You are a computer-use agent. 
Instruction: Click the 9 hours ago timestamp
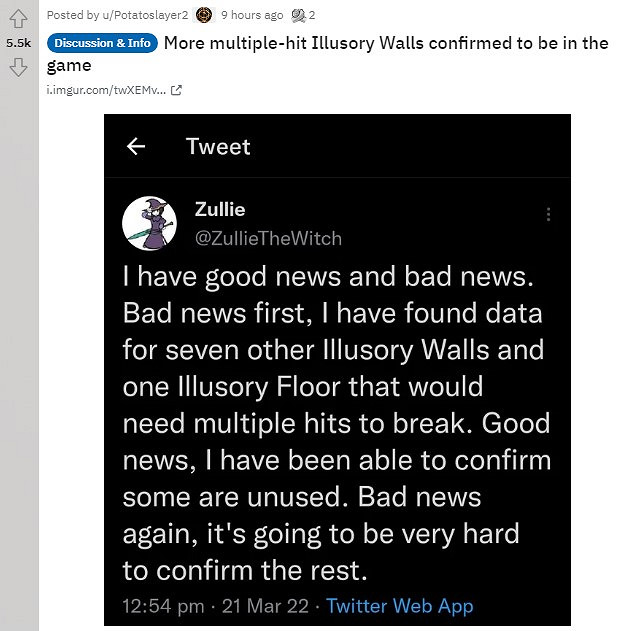click(252, 15)
